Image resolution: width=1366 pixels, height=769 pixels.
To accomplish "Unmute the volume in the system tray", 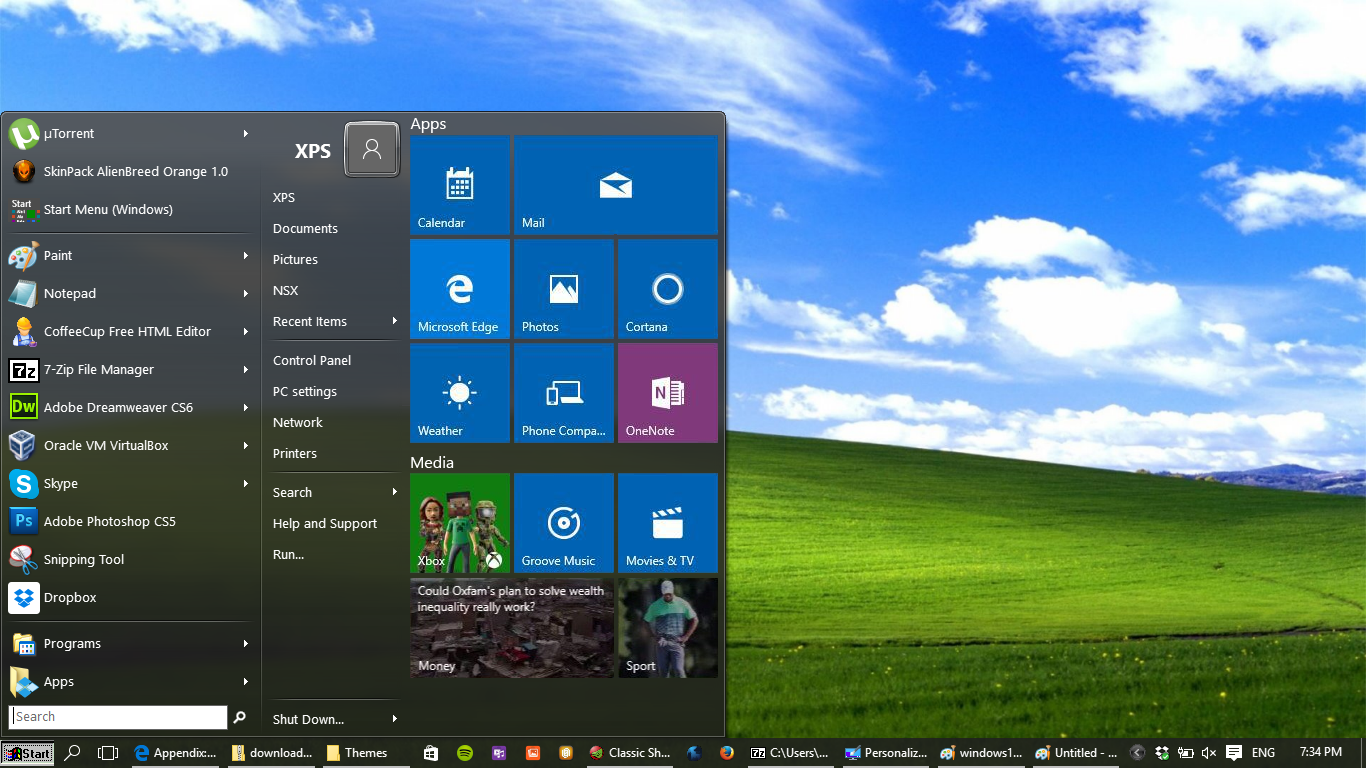I will (x=1209, y=752).
